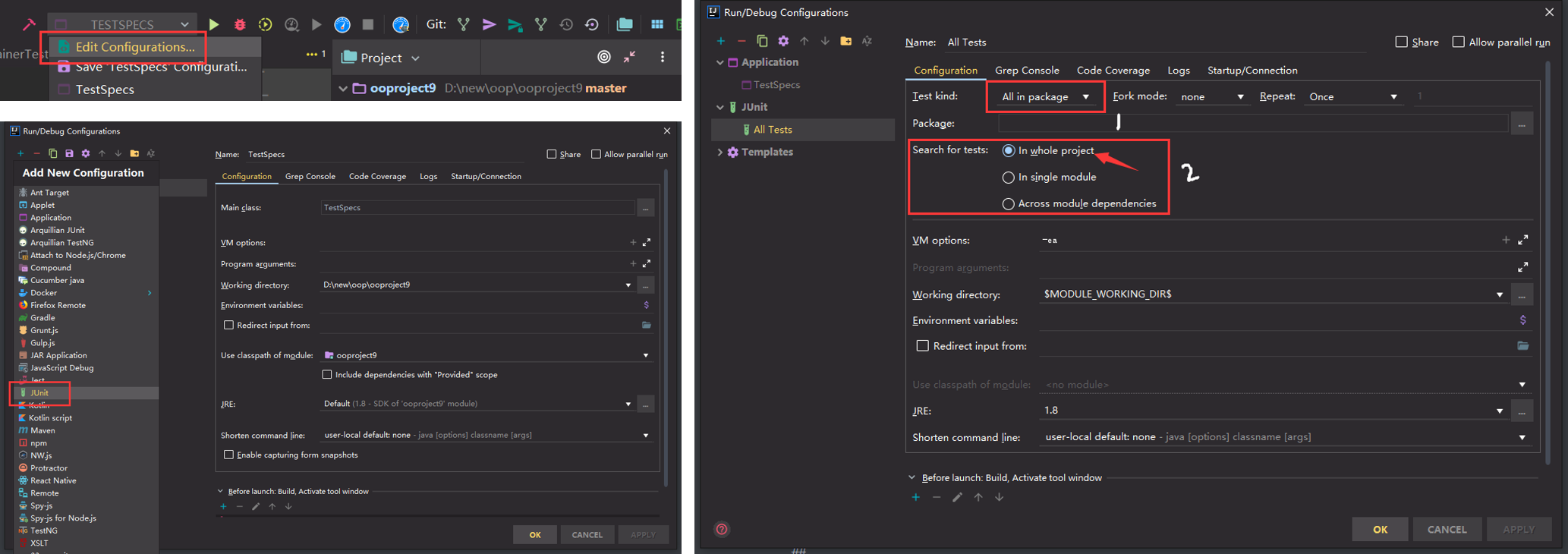Collapse Before launch section in All Tests dialog
1568x554 pixels.
coord(912,477)
